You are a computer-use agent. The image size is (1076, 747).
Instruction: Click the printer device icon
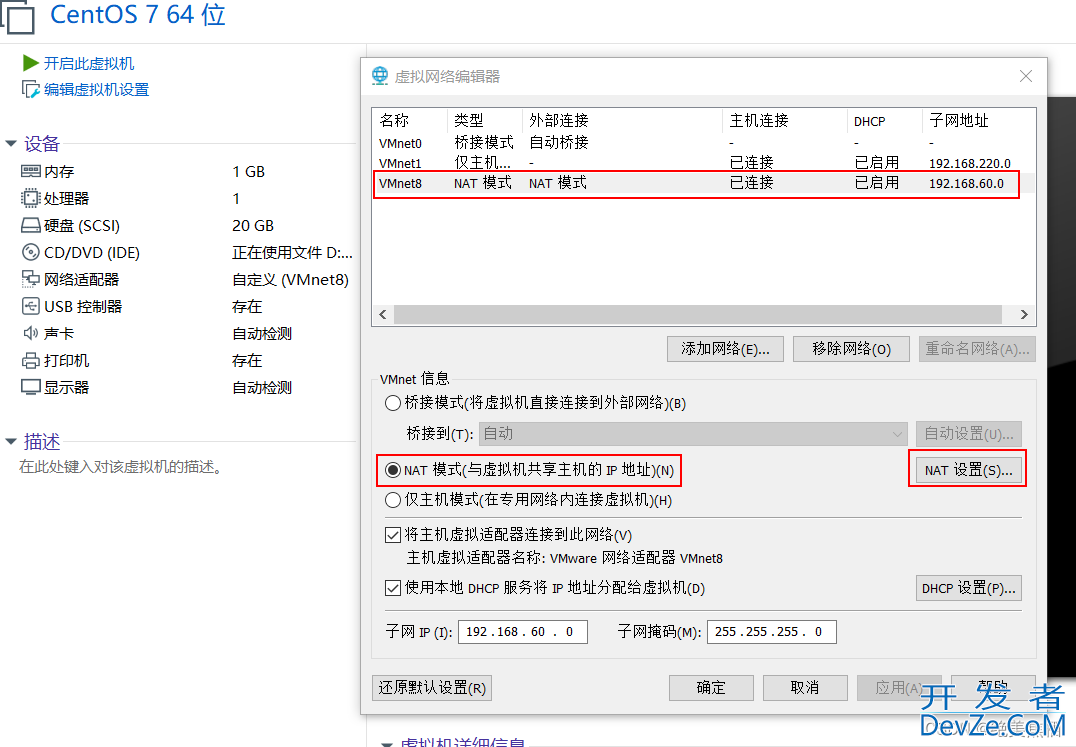coord(31,360)
